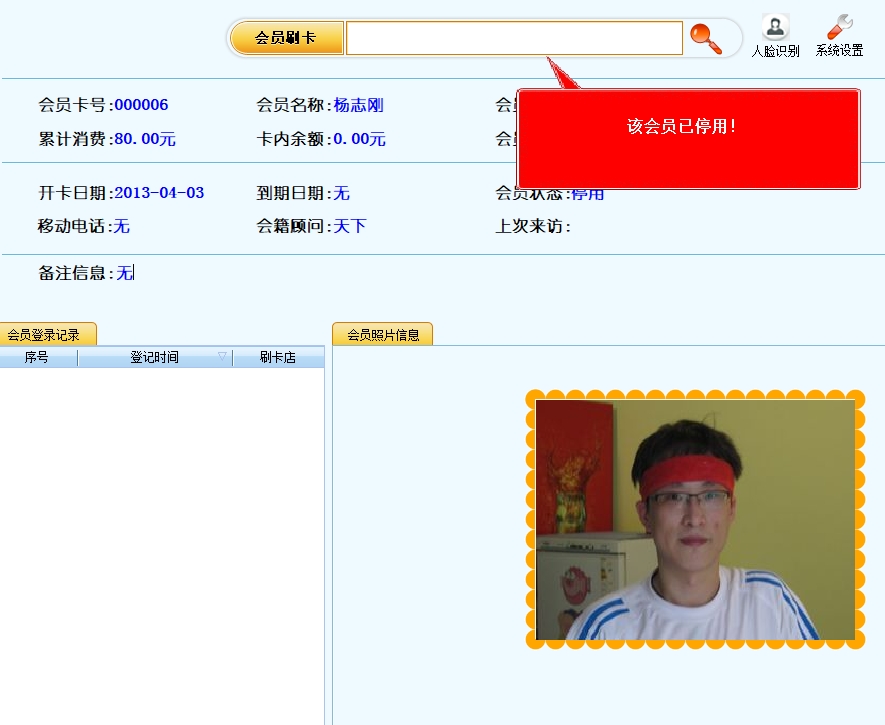Screen dimensions: 885x725
Task: Open 人脸识别 face recognition
Action: click(775, 36)
